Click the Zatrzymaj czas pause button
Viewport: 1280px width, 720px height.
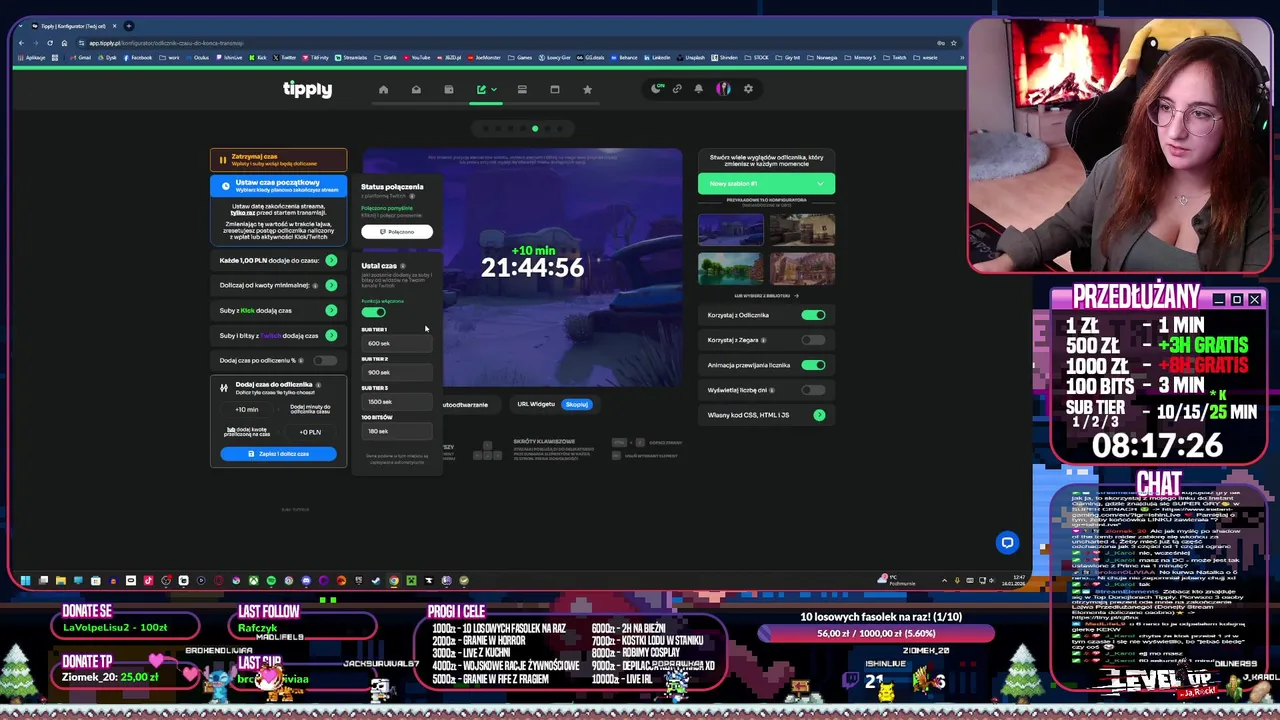click(278, 160)
